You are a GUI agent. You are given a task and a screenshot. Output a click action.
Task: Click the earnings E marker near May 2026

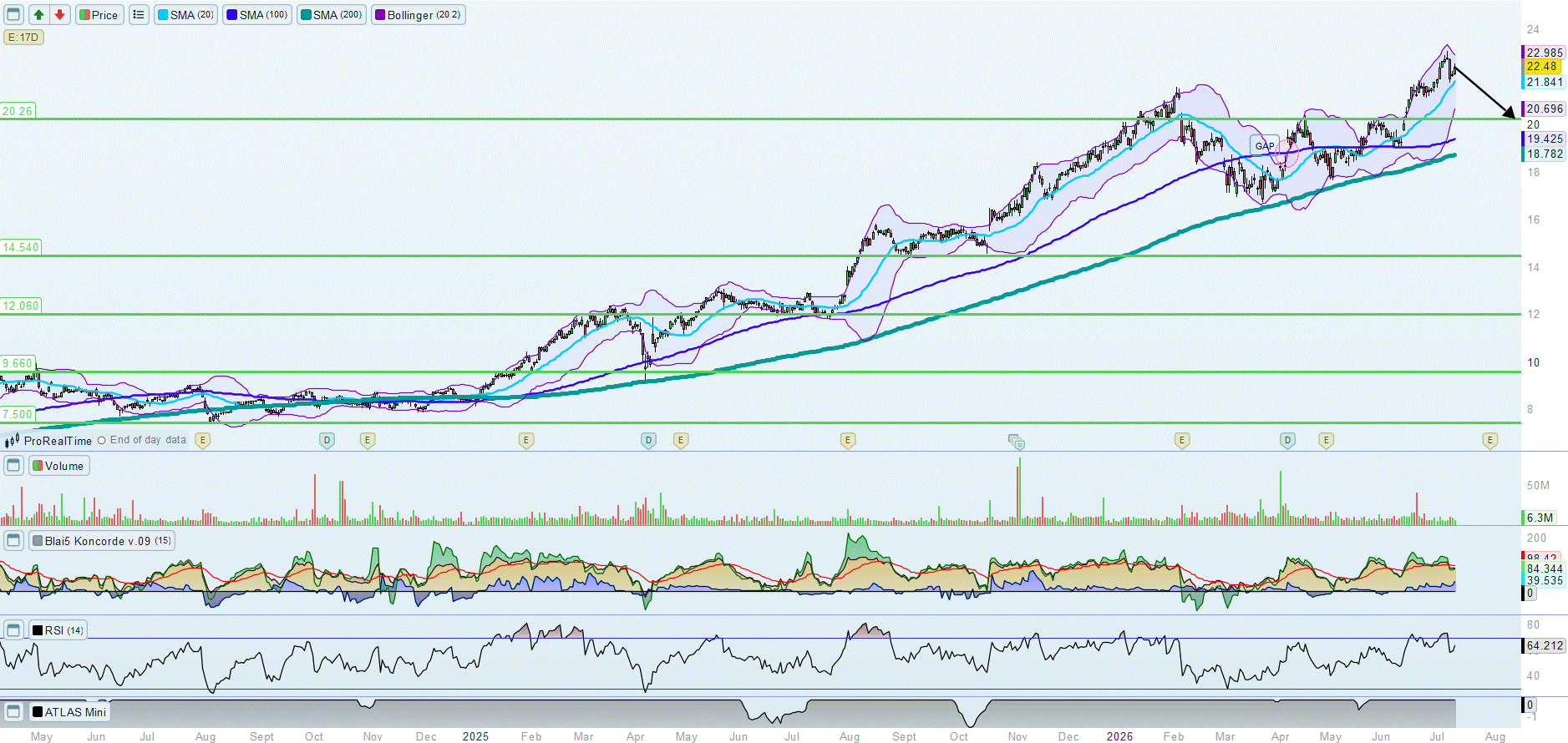(x=1326, y=440)
